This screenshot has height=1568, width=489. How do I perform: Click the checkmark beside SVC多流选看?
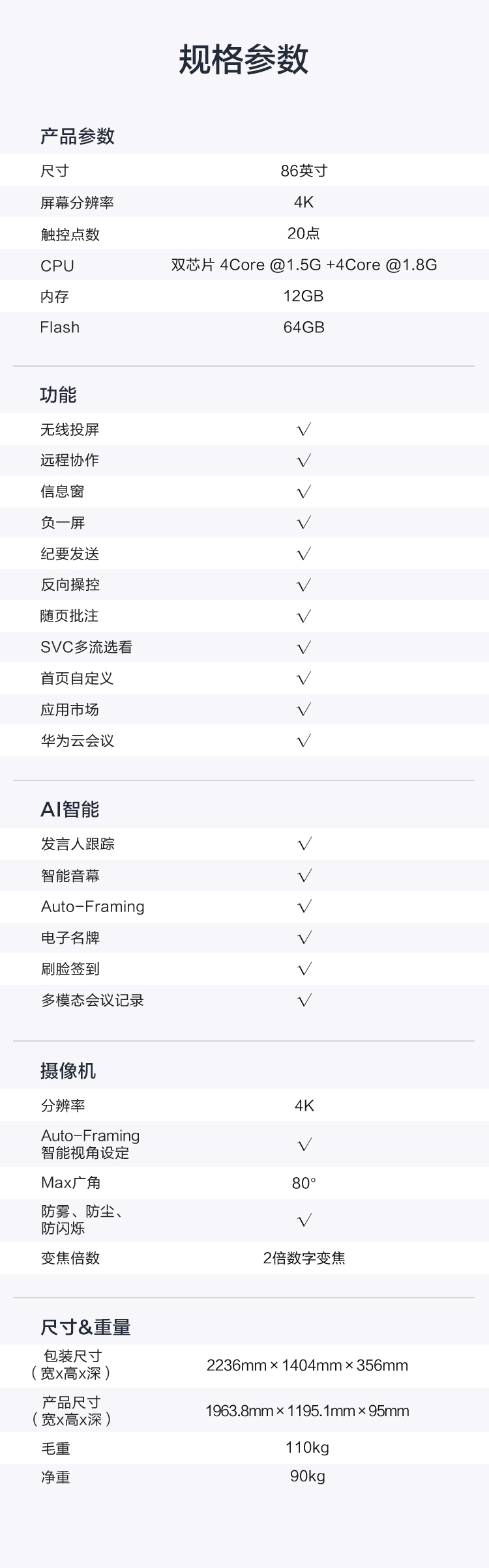coord(304,648)
